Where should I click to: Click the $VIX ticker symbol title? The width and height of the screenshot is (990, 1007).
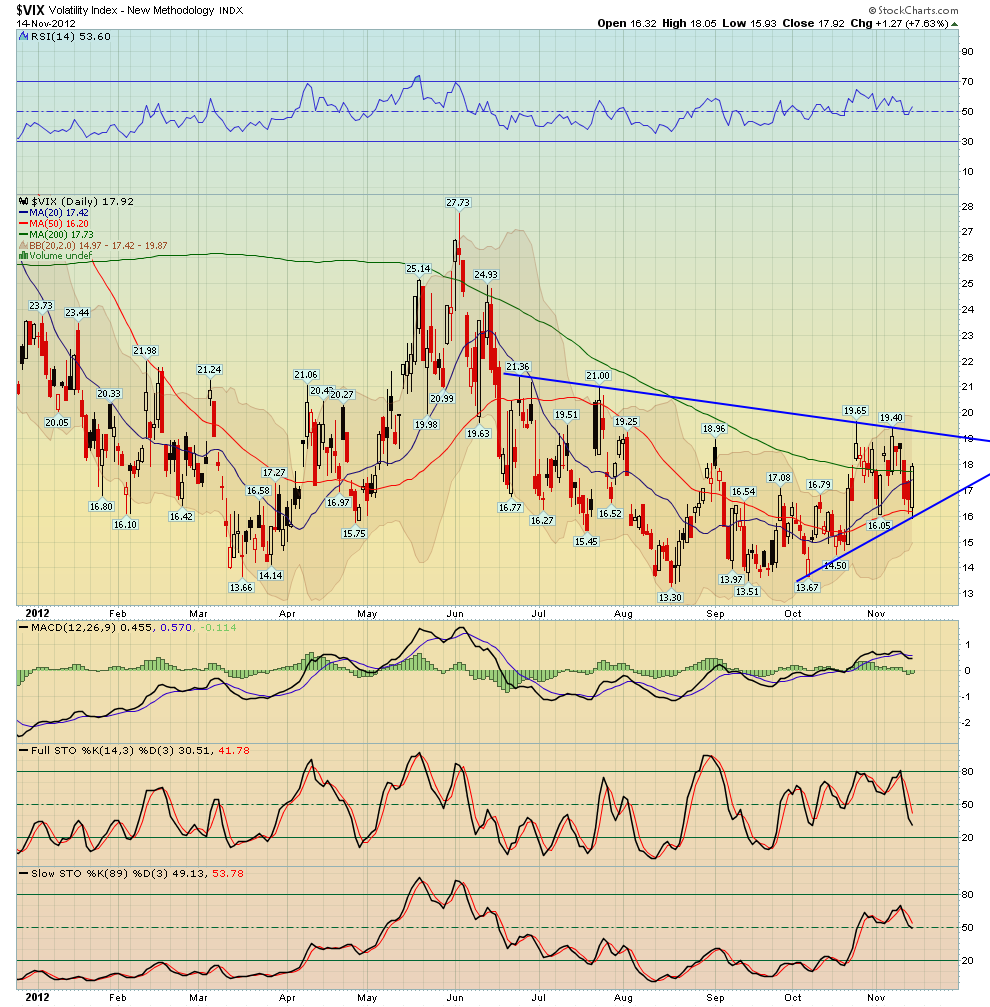pos(31,9)
